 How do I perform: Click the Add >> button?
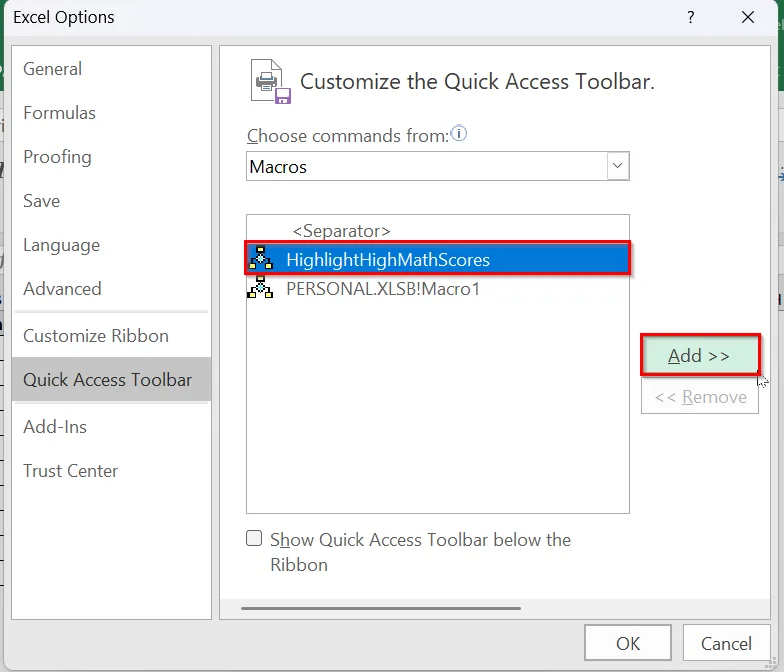point(700,356)
